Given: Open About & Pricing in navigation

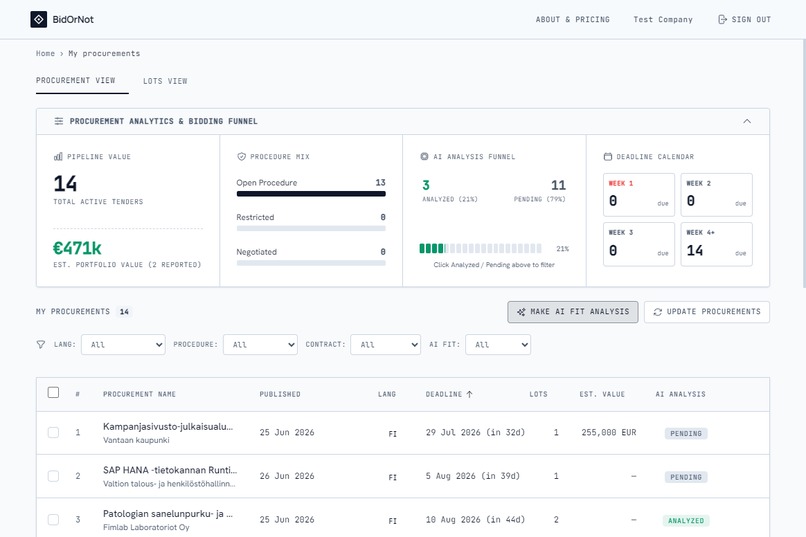Looking at the screenshot, I should pyautogui.click(x=573, y=20).
